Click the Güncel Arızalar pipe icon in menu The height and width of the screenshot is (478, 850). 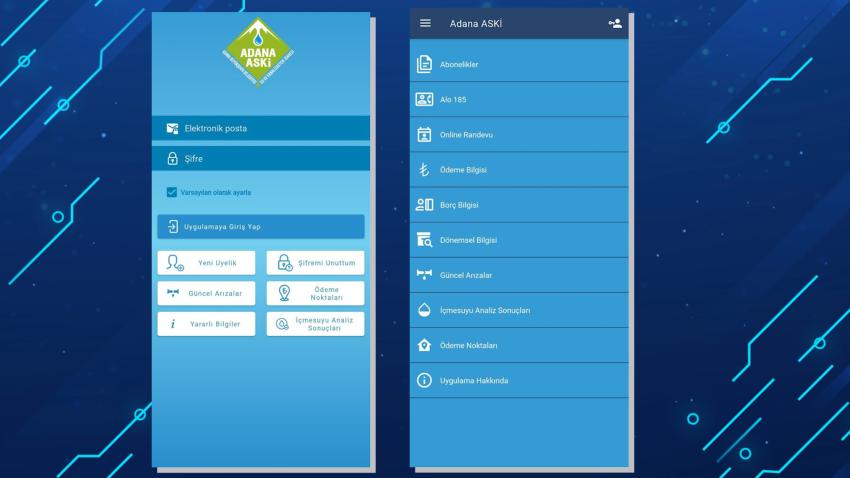[424, 274]
